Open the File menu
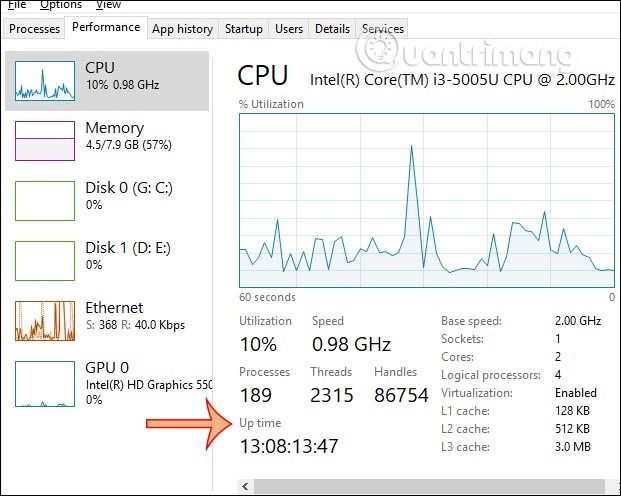 coord(15,5)
